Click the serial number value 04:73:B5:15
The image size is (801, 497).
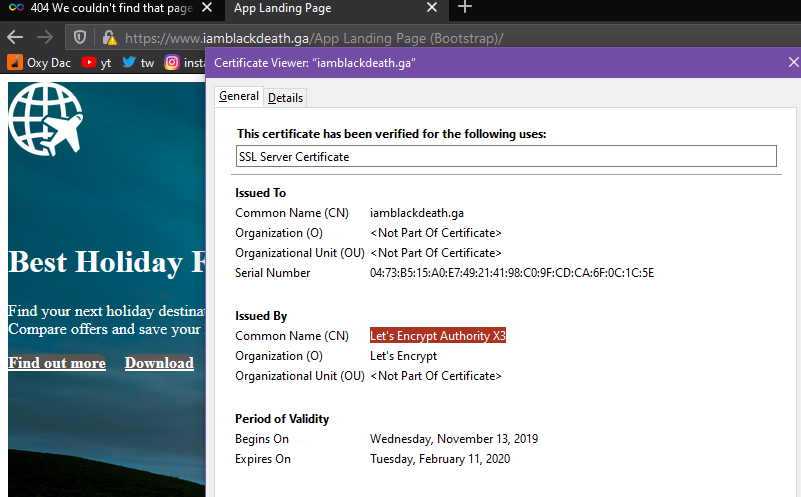(x=511, y=273)
